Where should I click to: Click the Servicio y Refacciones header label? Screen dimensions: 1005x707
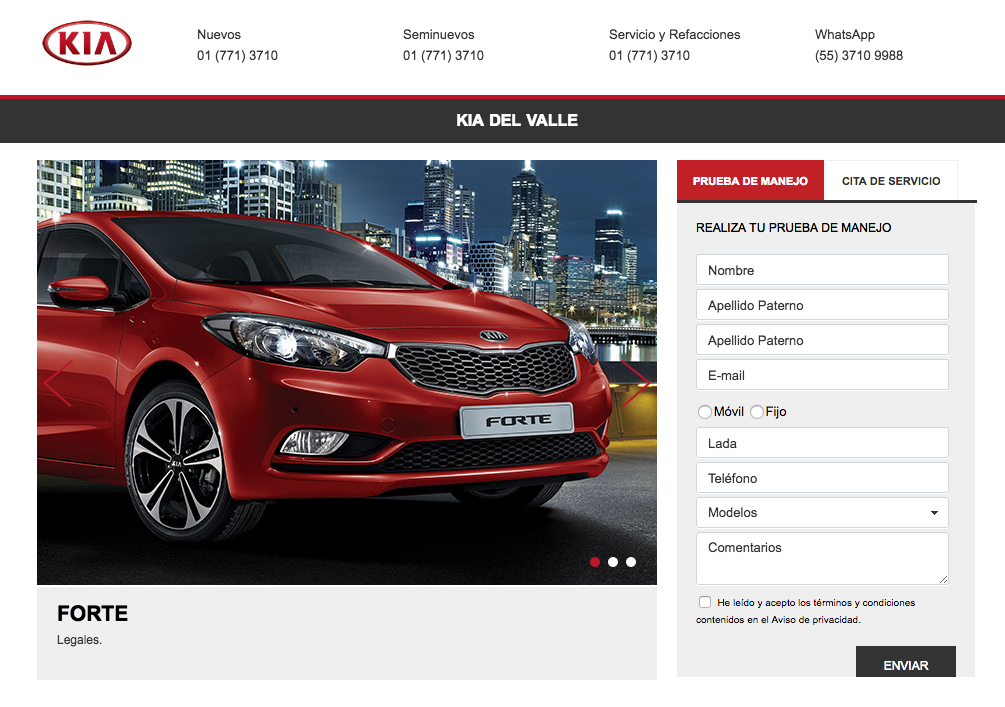[674, 35]
